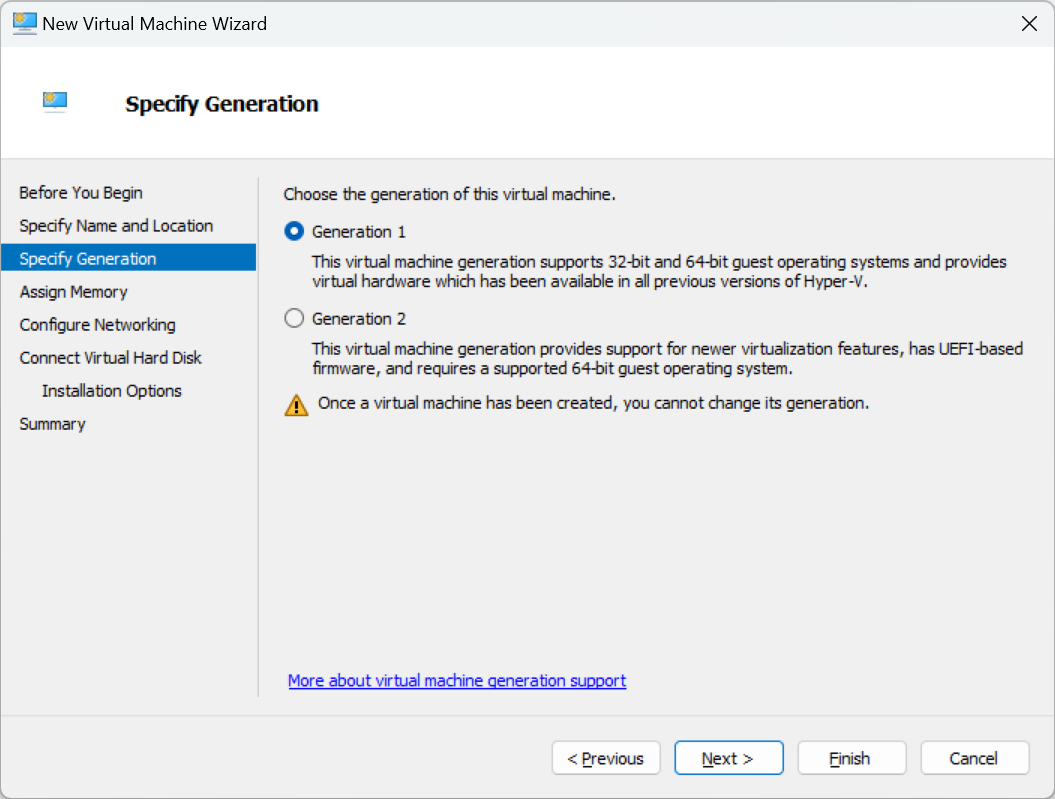Open the Specify Name and Location step
1055x799 pixels.
tap(116, 226)
